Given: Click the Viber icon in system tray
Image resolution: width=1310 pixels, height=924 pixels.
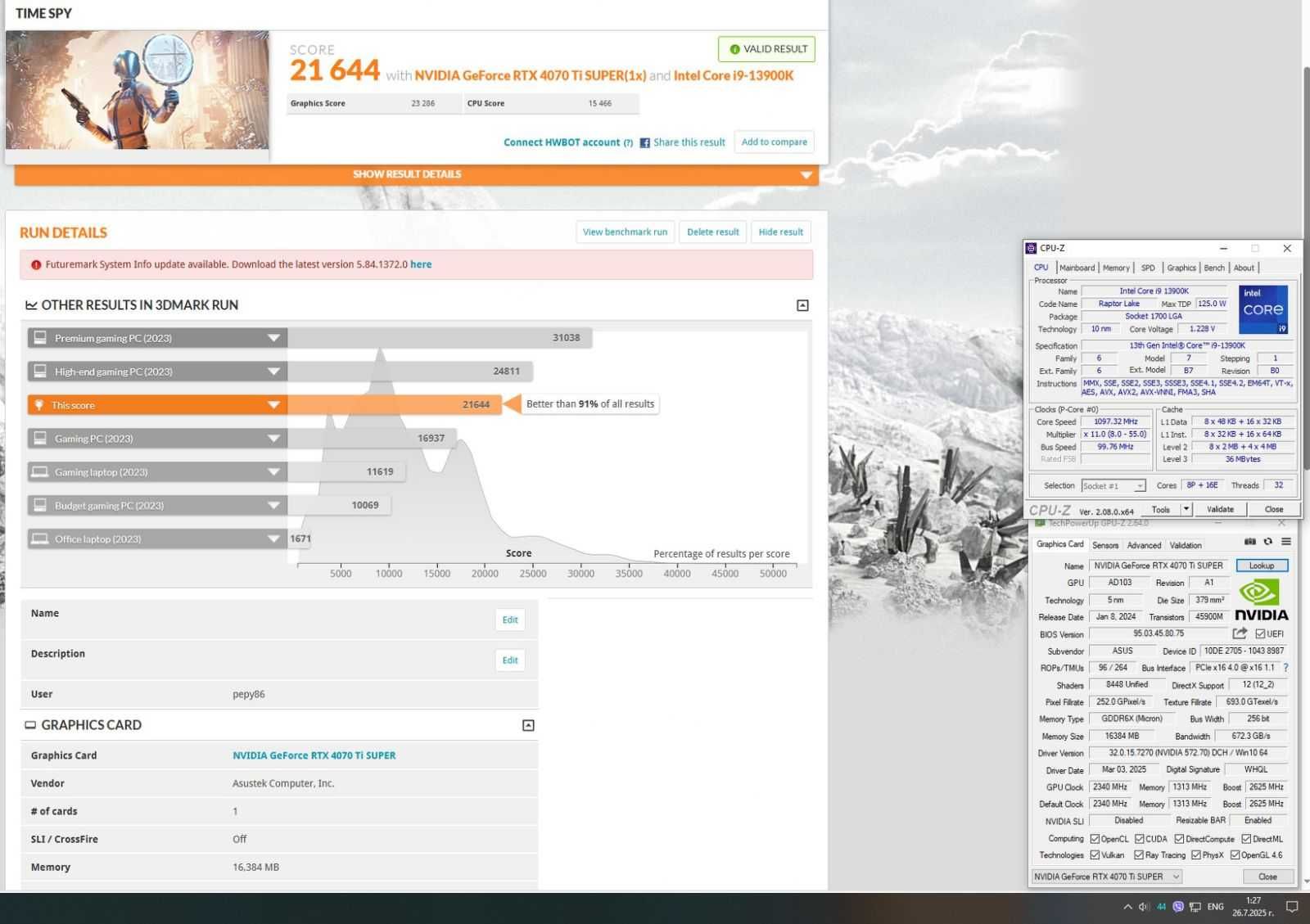Looking at the screenshot, I should pos(1178,907).
